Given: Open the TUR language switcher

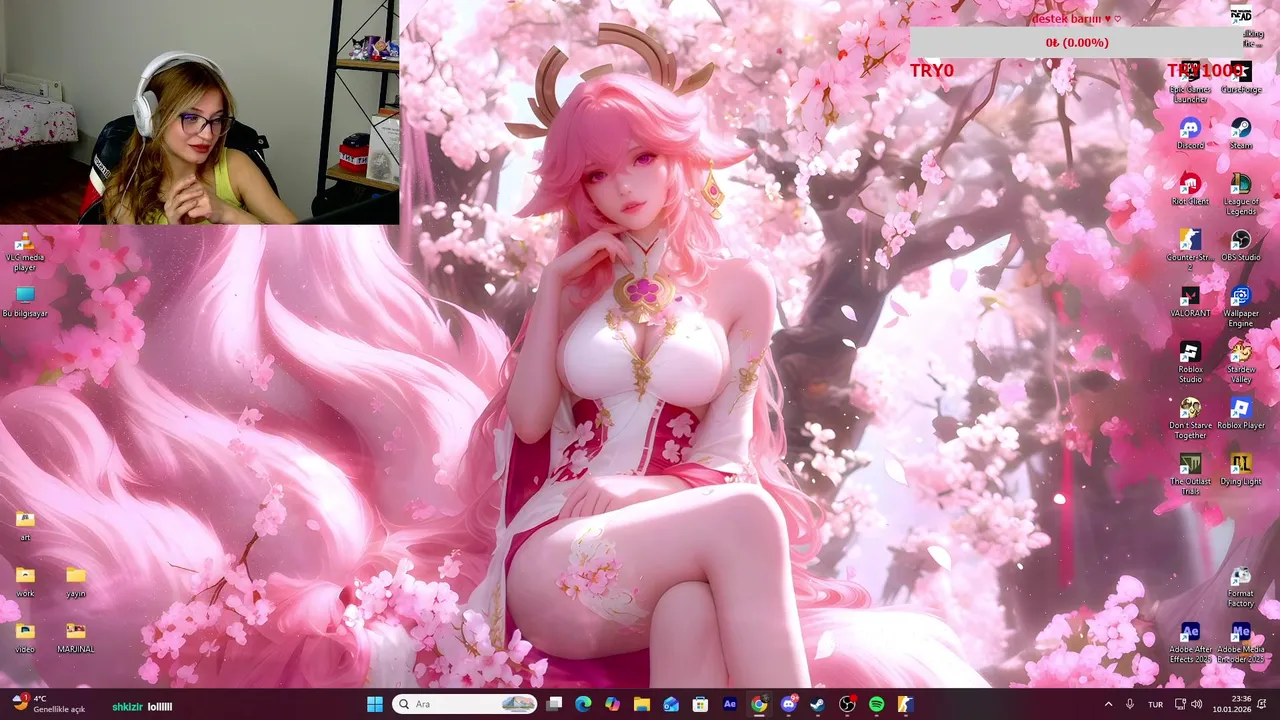Looking at the screenshot, I should click(x=1156, y=704).
